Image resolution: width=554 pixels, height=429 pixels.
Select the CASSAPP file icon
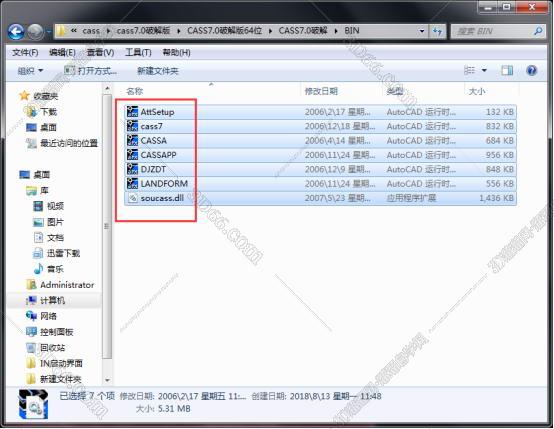pyautogui.click(x=132, y=155)
